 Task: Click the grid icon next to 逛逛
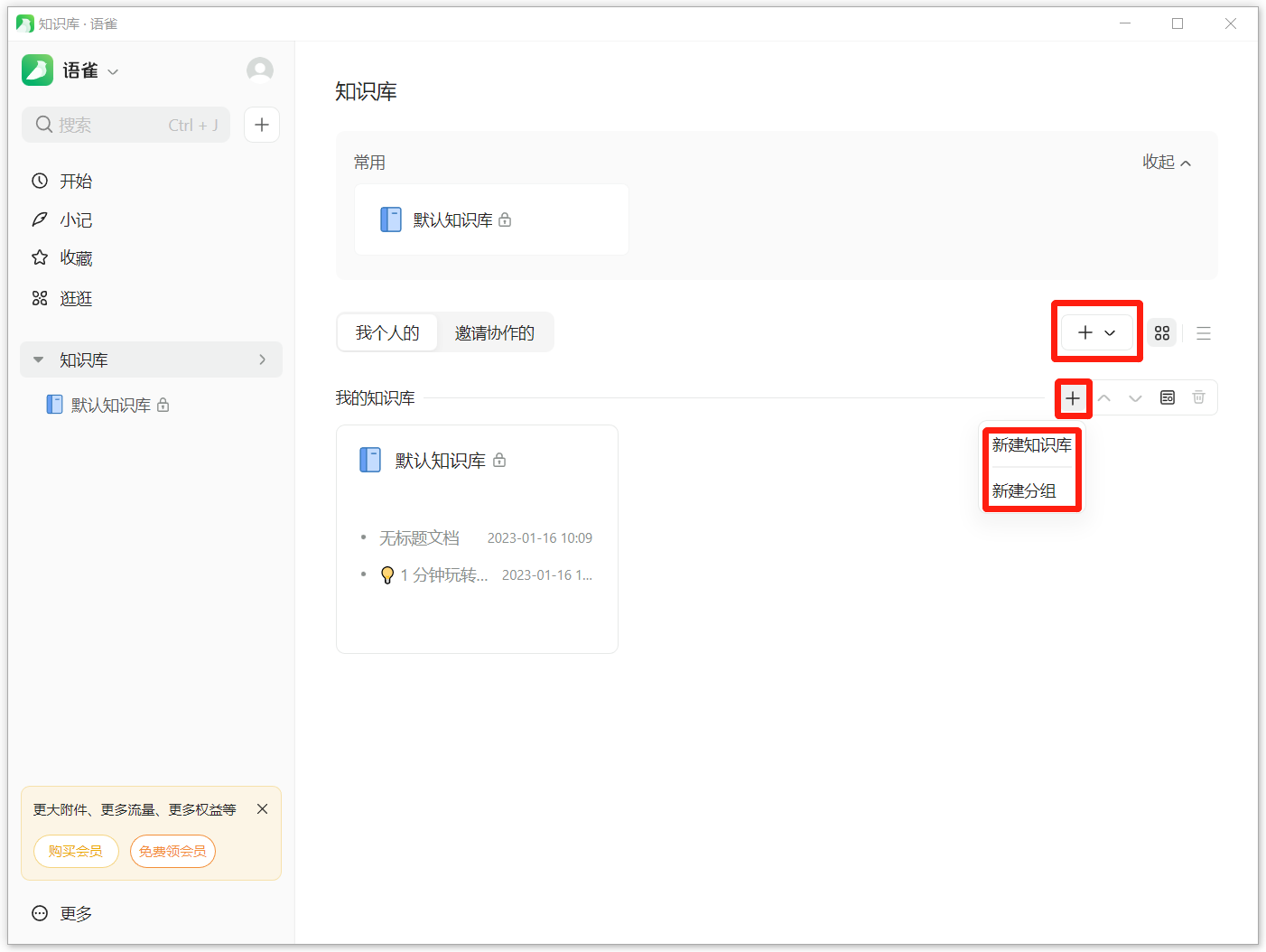tap(40, 298)
